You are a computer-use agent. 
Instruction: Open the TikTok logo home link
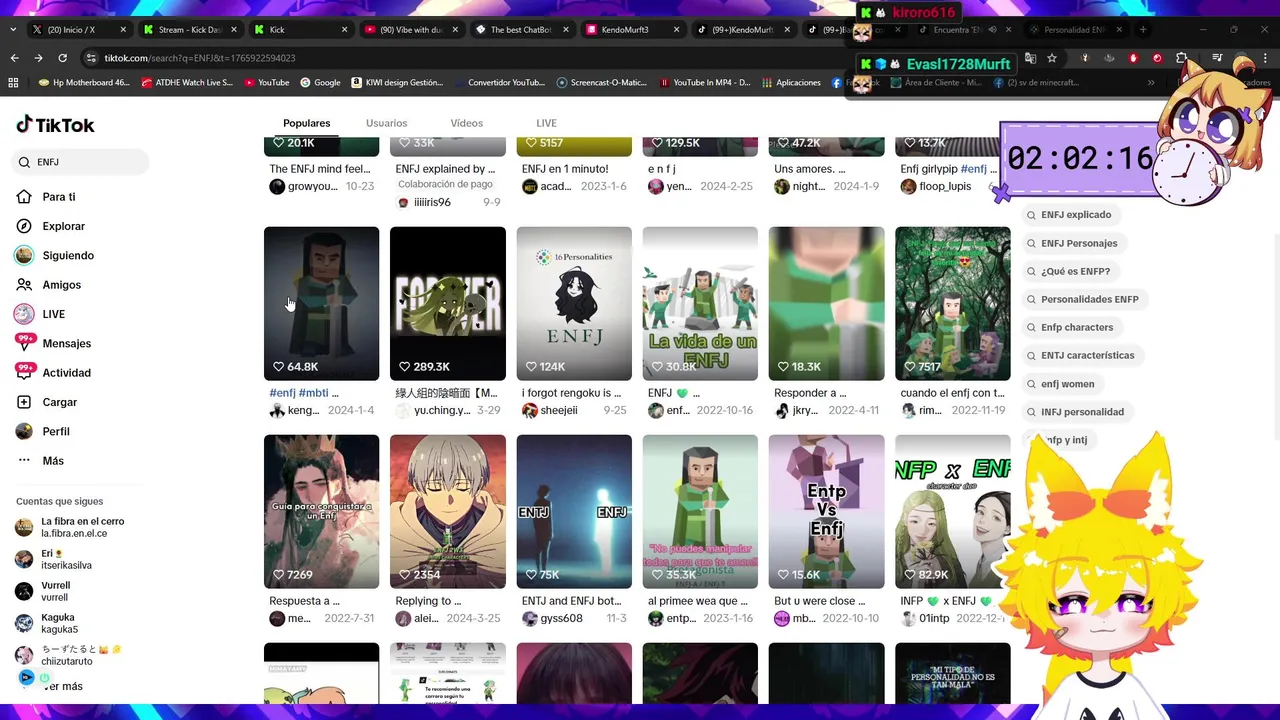coord(55,125)
